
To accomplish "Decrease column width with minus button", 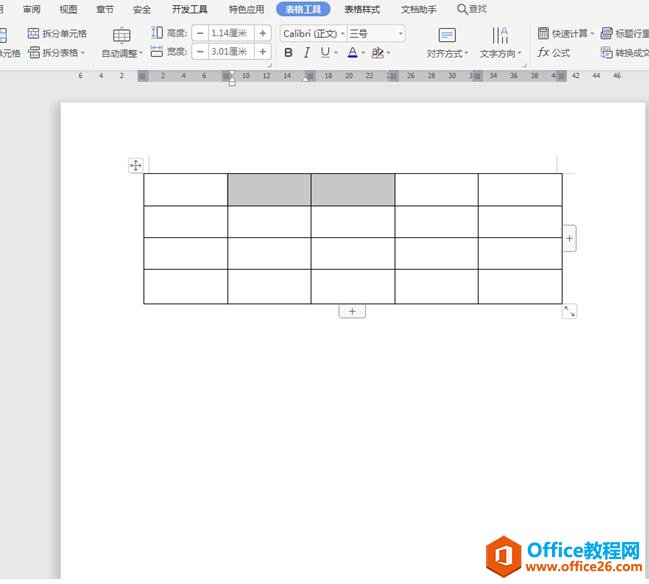I will coord(200,52).
